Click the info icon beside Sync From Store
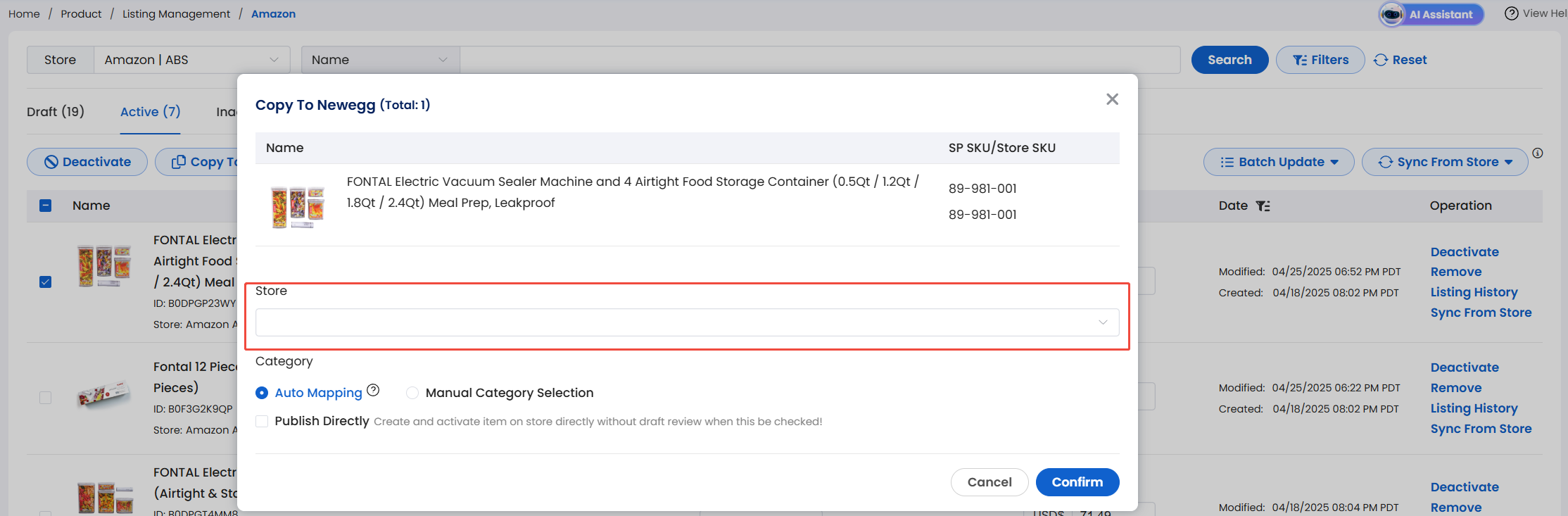The width and height of the screenshot is (1568, 516). 1538,153
